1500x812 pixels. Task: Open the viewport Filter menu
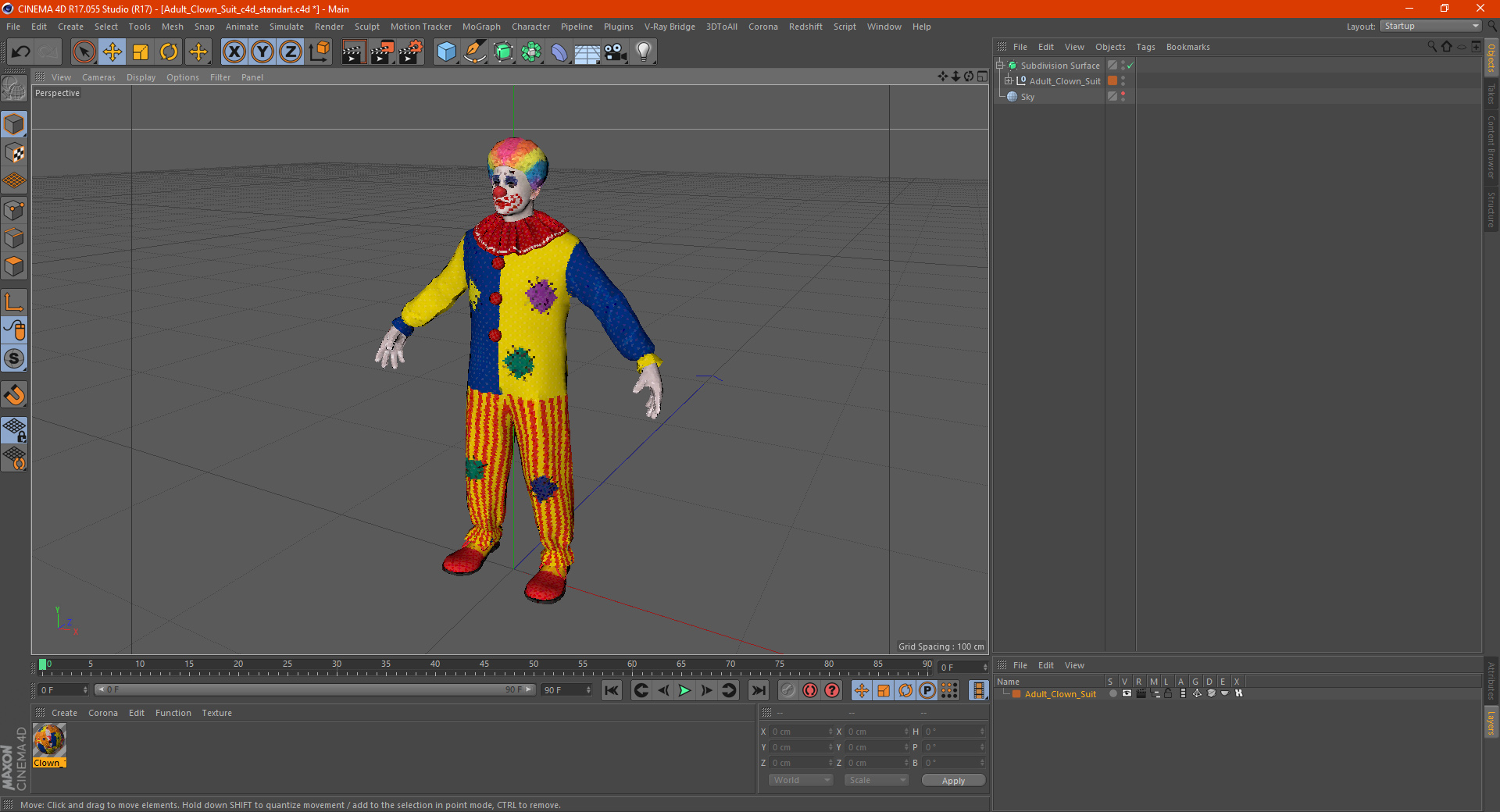(x=220, y=77)
